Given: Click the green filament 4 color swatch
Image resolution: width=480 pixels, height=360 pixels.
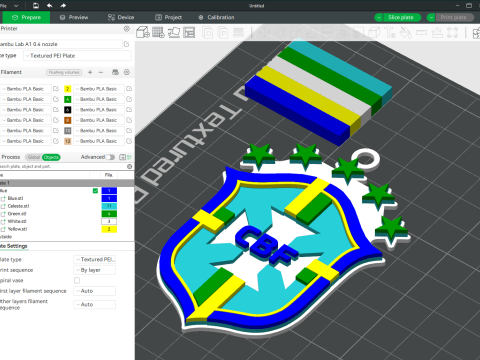Looking at the screenshot, I should pyautogui.click(x=67, y=99).
